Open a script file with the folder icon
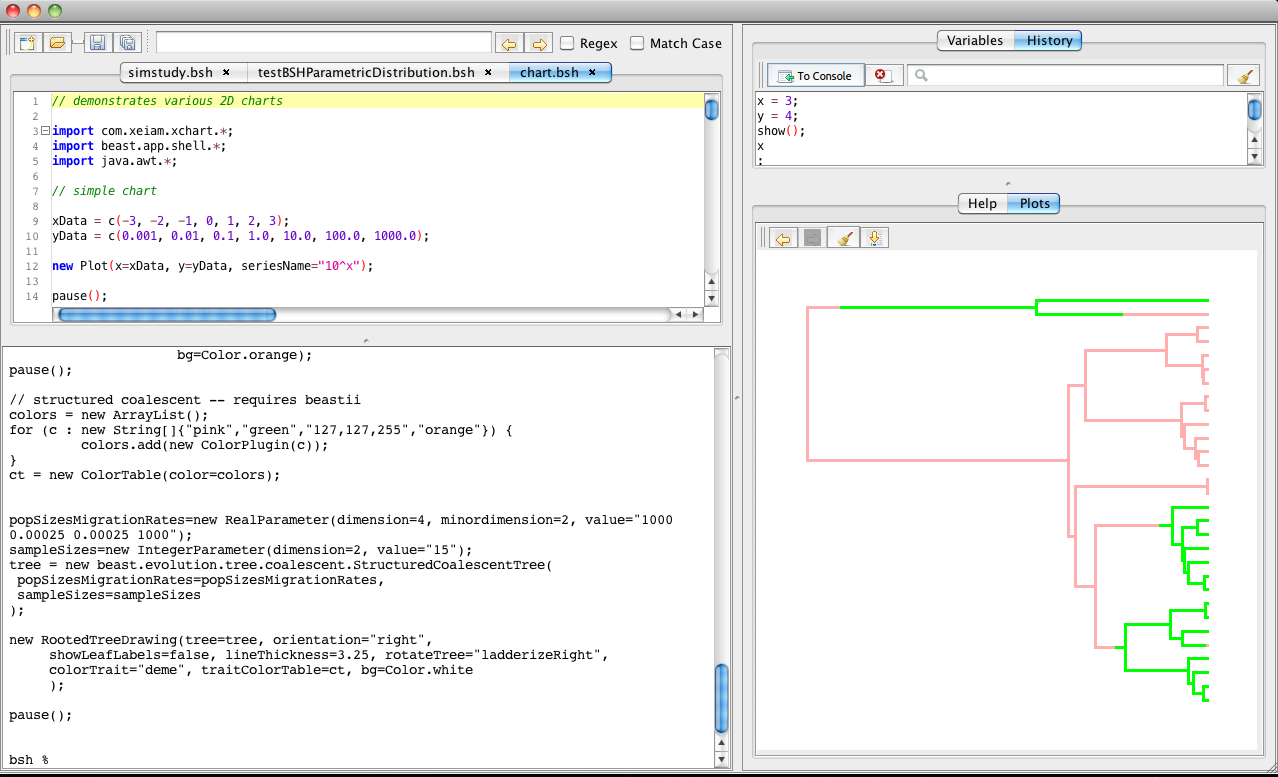 tap(57, 43)
